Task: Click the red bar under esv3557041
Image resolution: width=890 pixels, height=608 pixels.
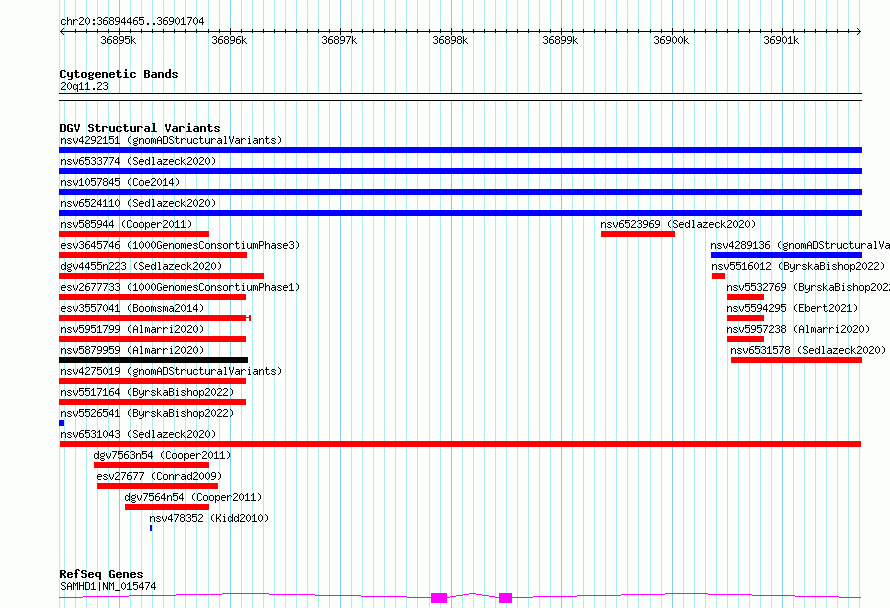Action: point(155,318)
